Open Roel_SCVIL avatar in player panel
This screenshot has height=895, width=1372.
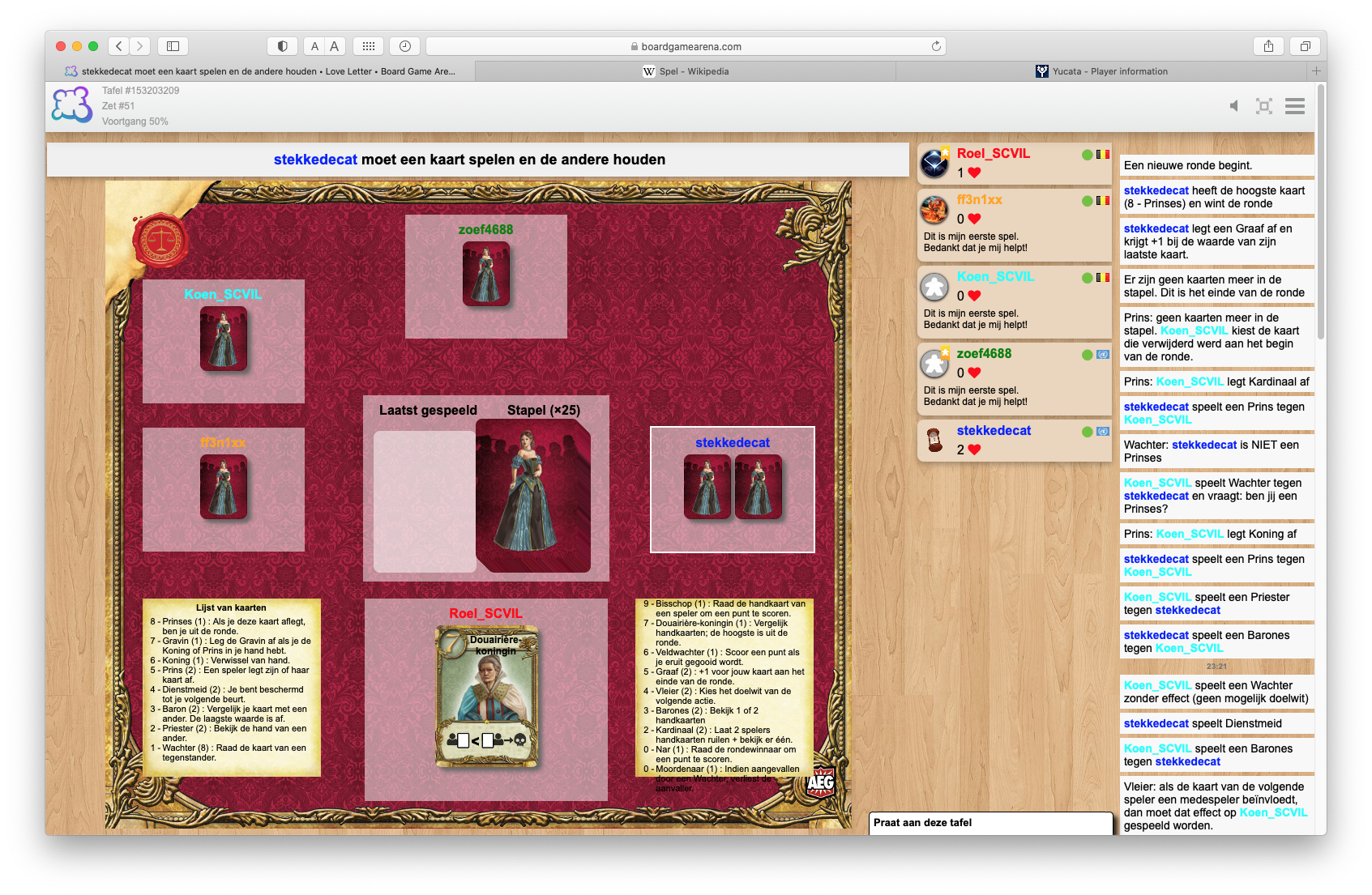(934, 163)
